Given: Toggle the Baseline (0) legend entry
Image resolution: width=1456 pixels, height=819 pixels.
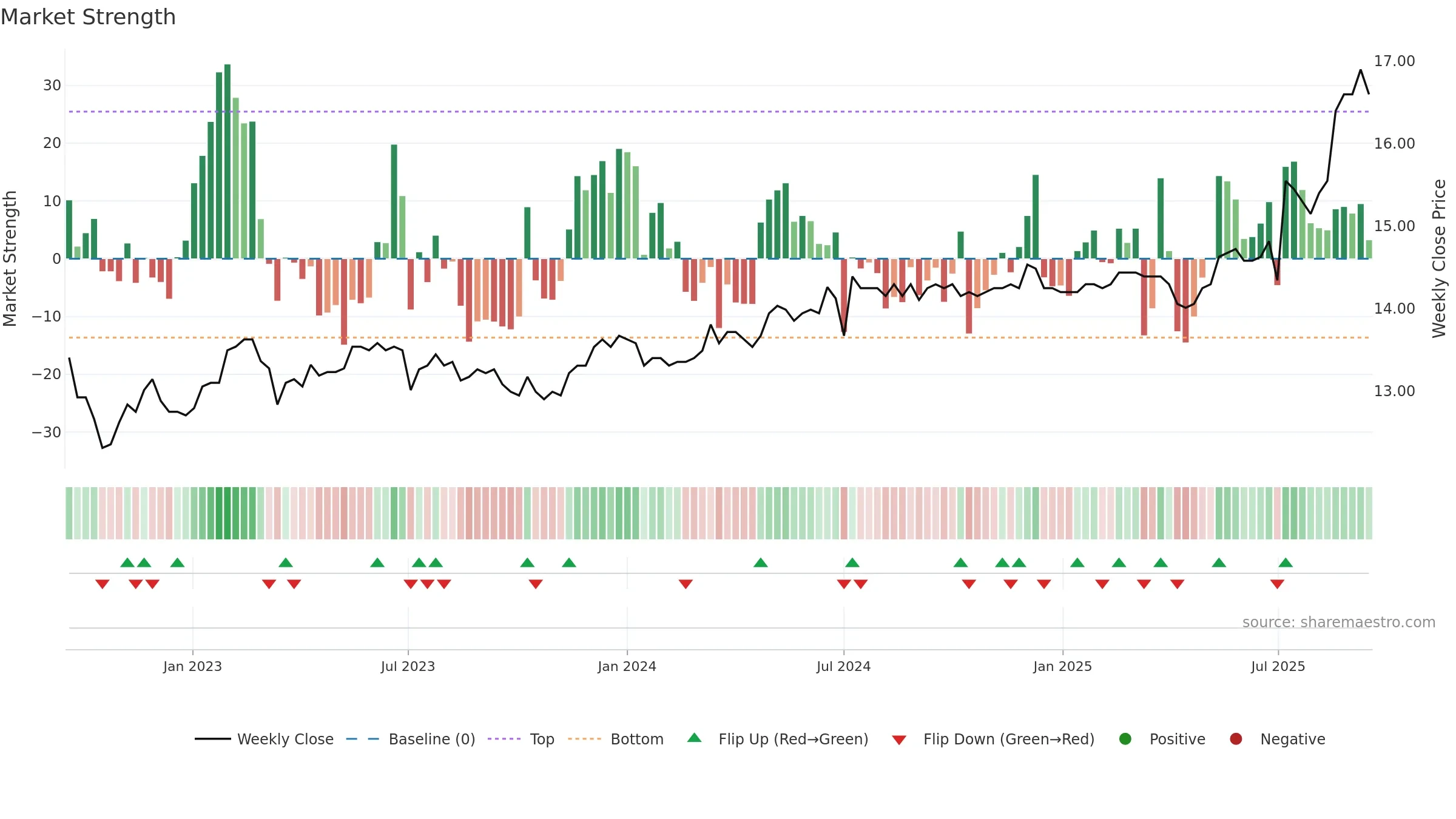Looking at the screenshot, I should [x=410, y=739].
